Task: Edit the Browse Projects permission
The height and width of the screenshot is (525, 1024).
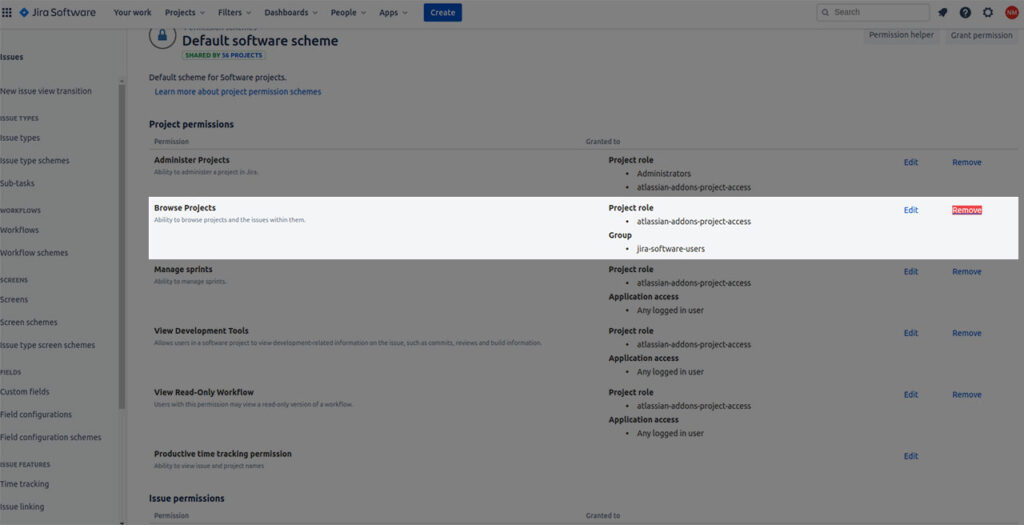Action: tap(911, 210)
